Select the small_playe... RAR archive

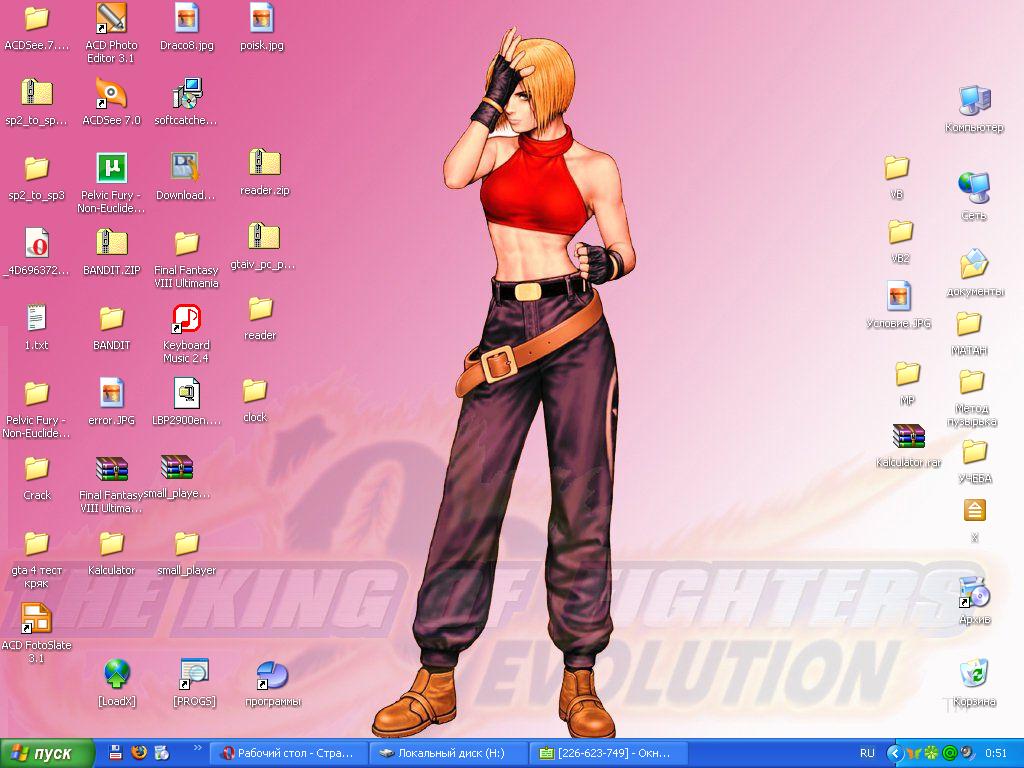(177, 467)
